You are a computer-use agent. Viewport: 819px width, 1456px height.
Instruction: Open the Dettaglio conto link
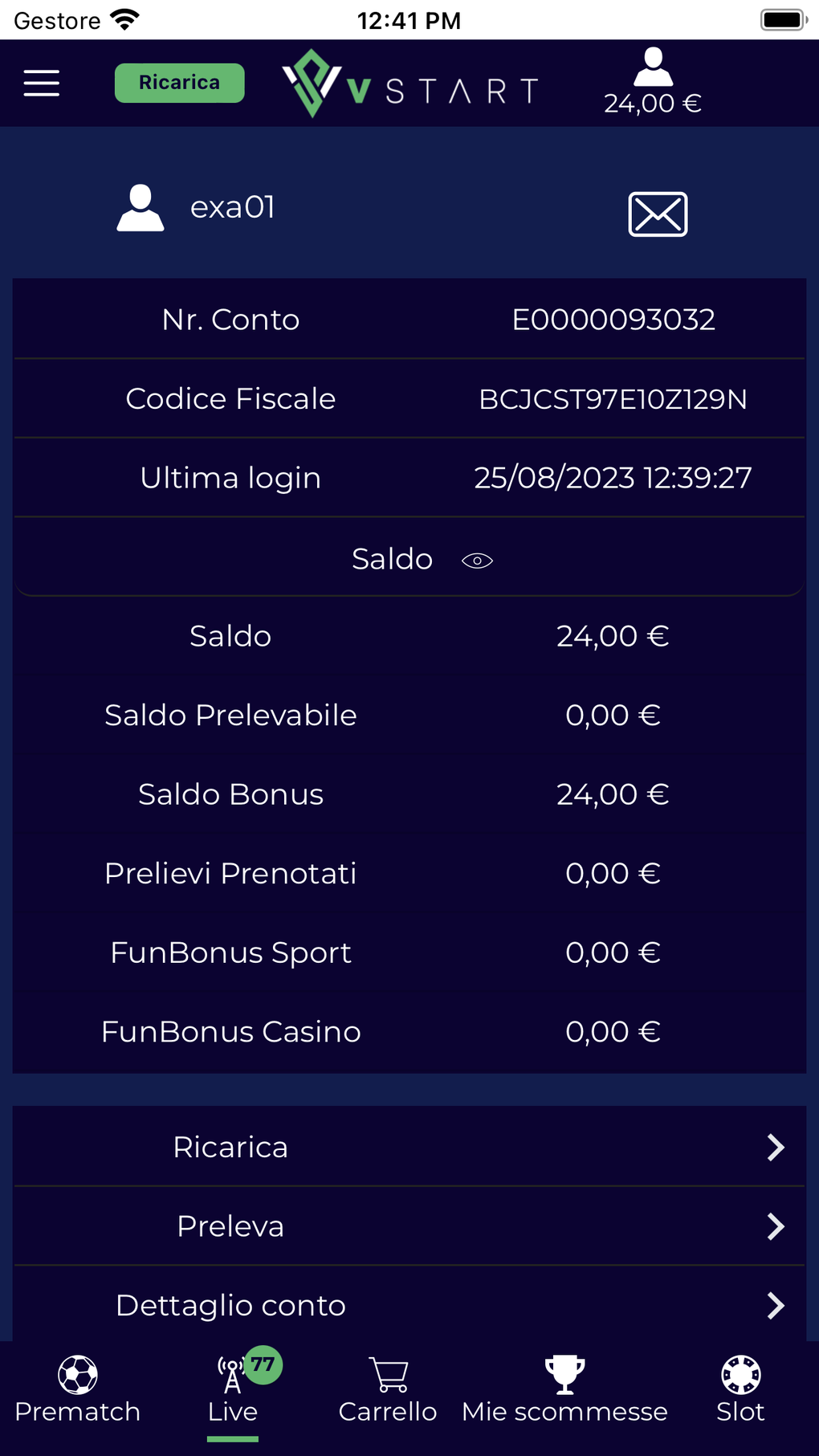click(230, 1306)
